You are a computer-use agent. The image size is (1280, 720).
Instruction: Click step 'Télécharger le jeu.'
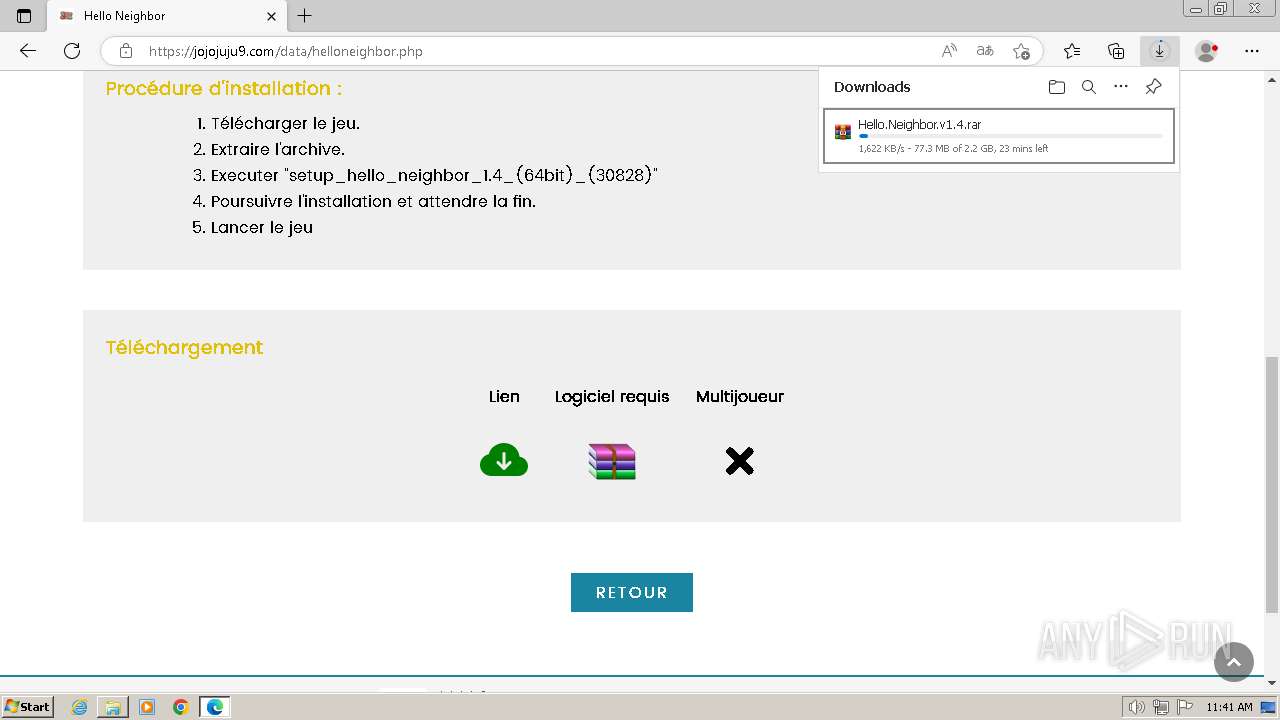pos(285,123)
